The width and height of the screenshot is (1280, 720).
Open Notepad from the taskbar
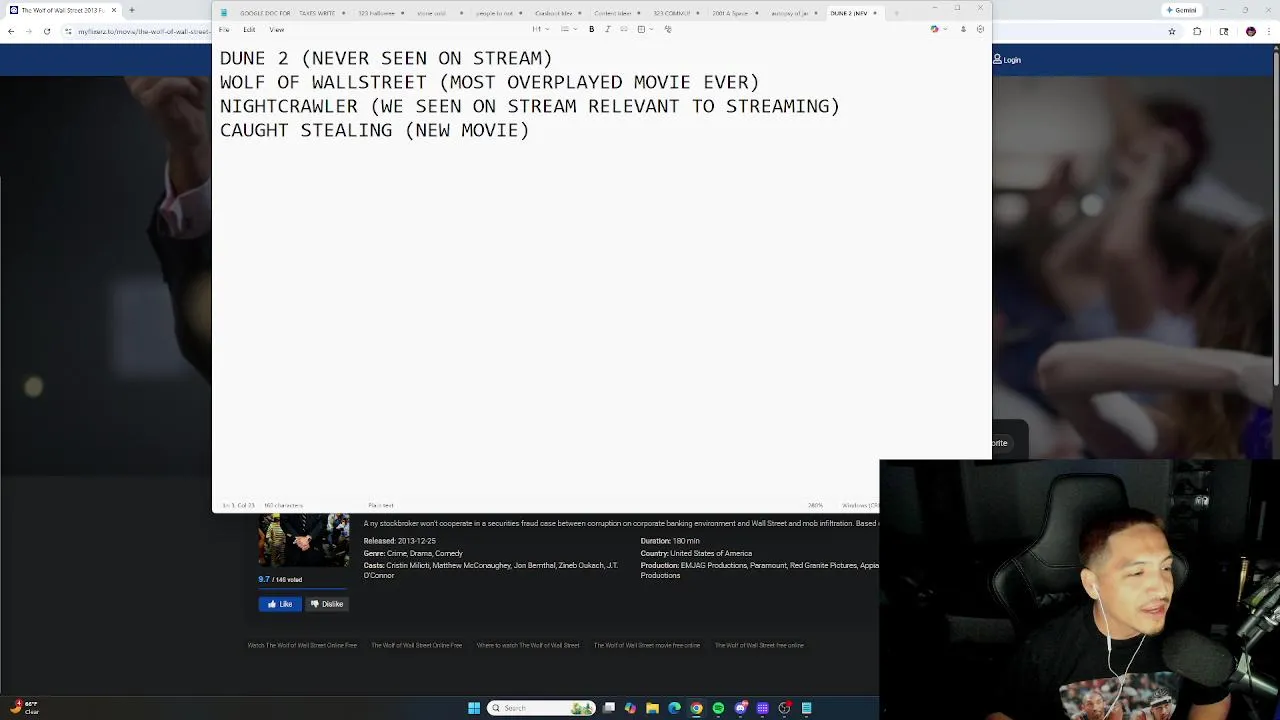coord(806,708)
